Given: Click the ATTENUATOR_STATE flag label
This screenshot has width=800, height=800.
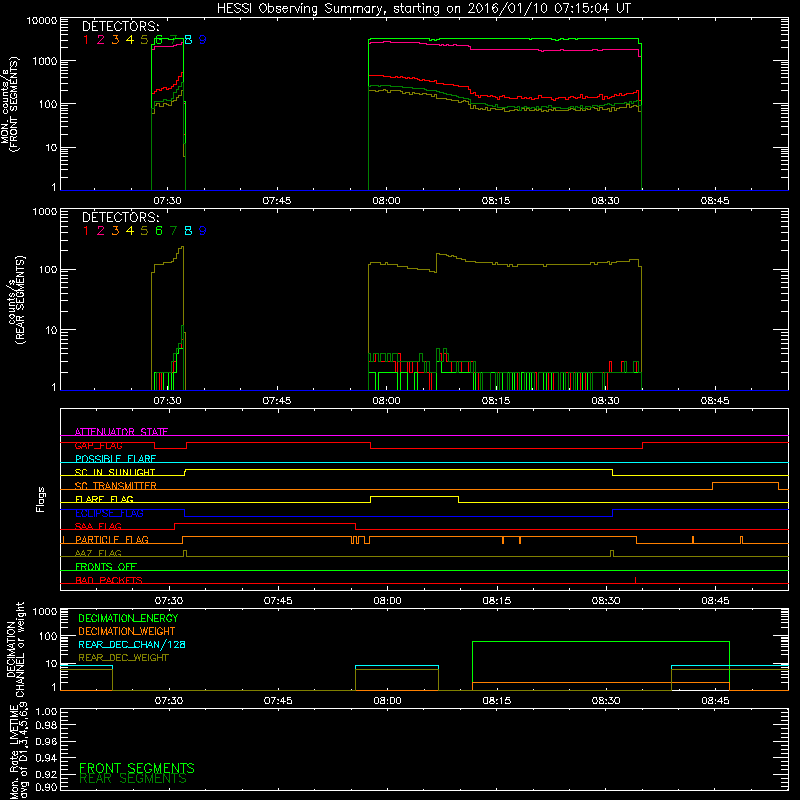Looking at the screenshot, I should [x=121, y=432].
